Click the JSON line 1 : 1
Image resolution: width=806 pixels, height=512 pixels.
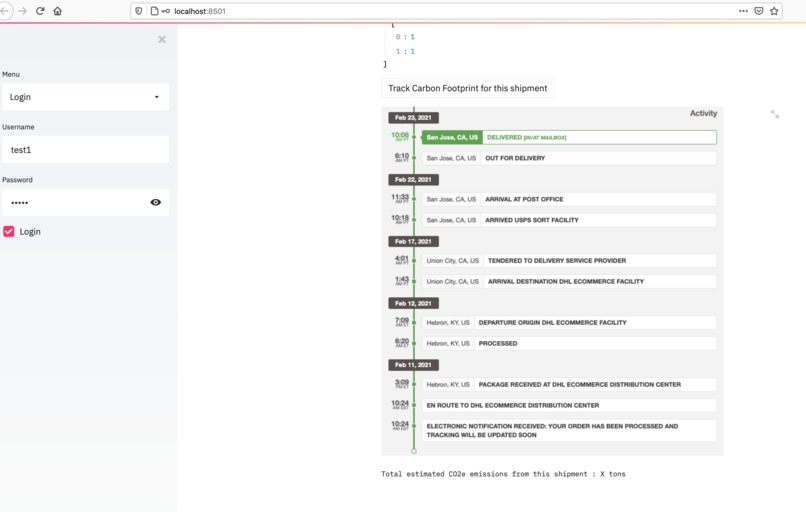[405, 51]
